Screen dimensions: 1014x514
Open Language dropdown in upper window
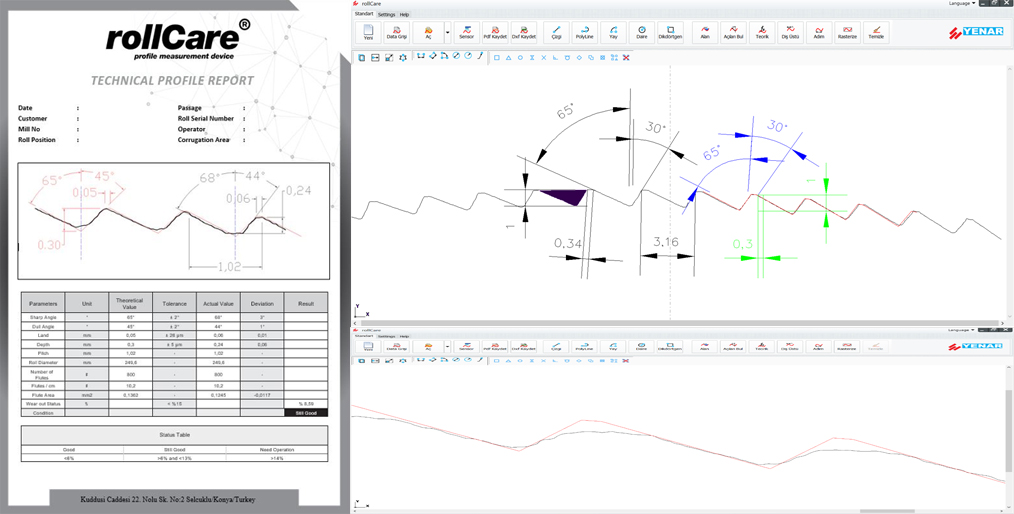click(x=963, y=3)
